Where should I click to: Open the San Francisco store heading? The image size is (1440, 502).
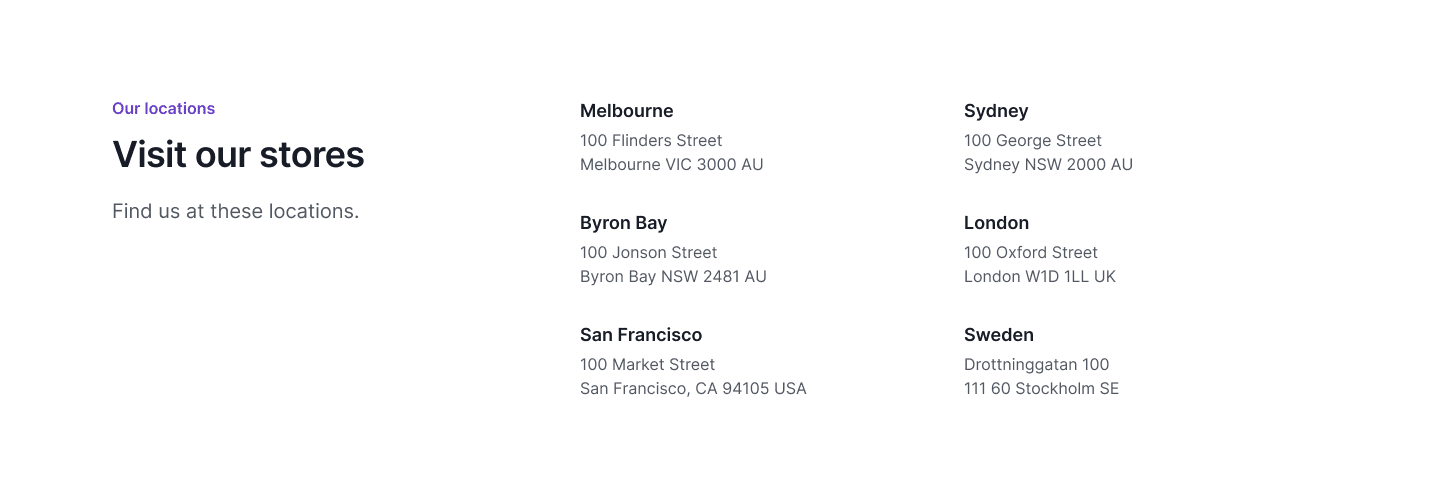641,334
